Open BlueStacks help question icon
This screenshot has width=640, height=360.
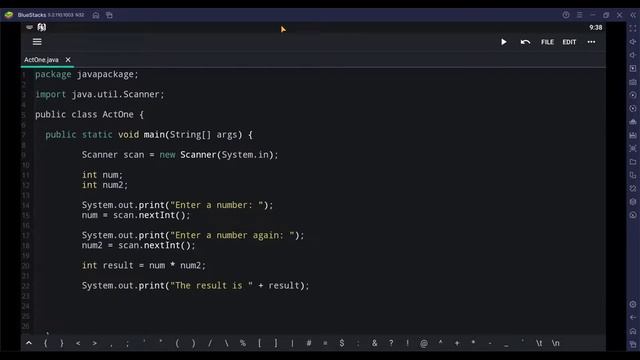(566, 15)
